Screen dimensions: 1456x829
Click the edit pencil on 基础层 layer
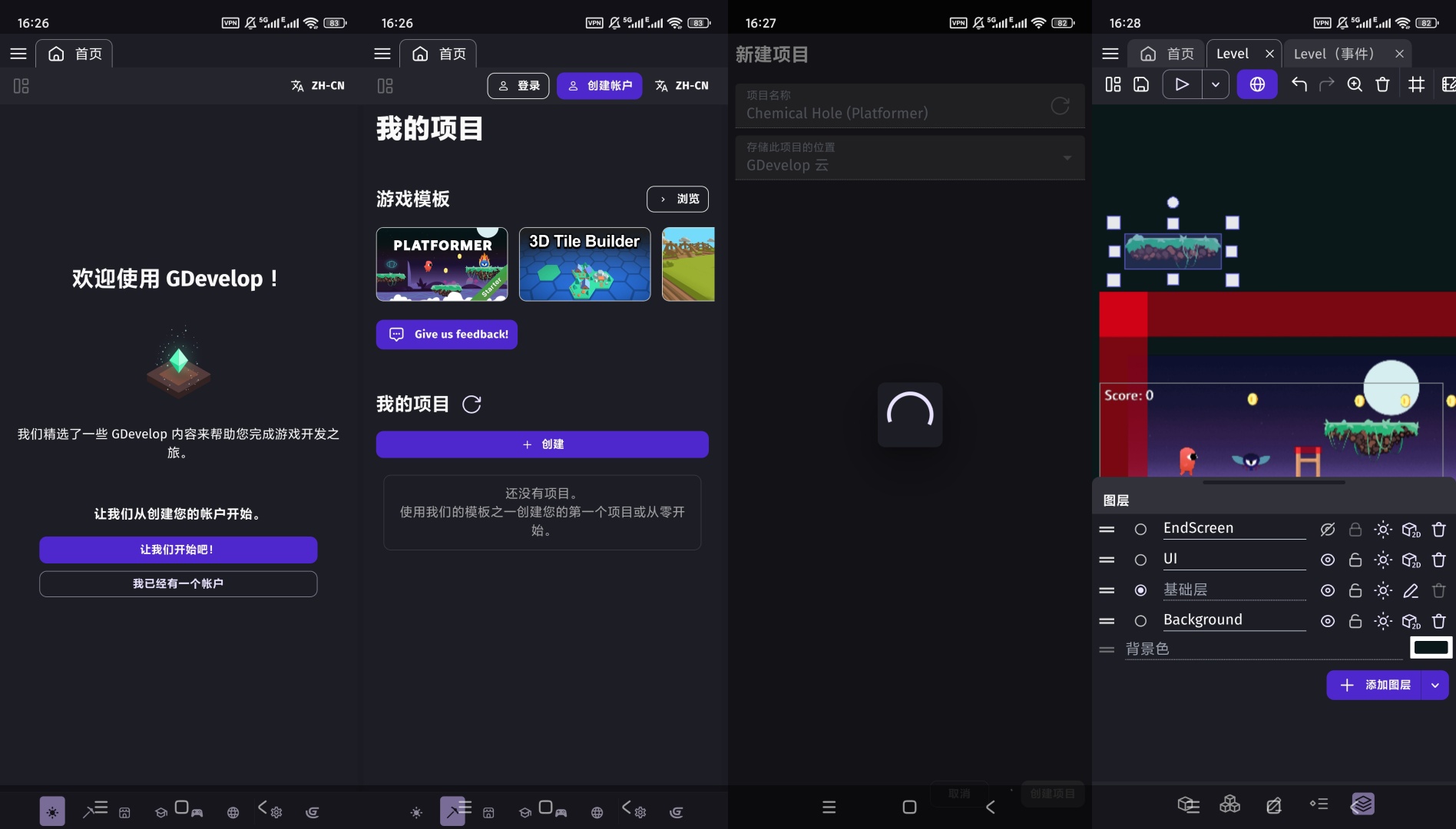(1411, 590)
